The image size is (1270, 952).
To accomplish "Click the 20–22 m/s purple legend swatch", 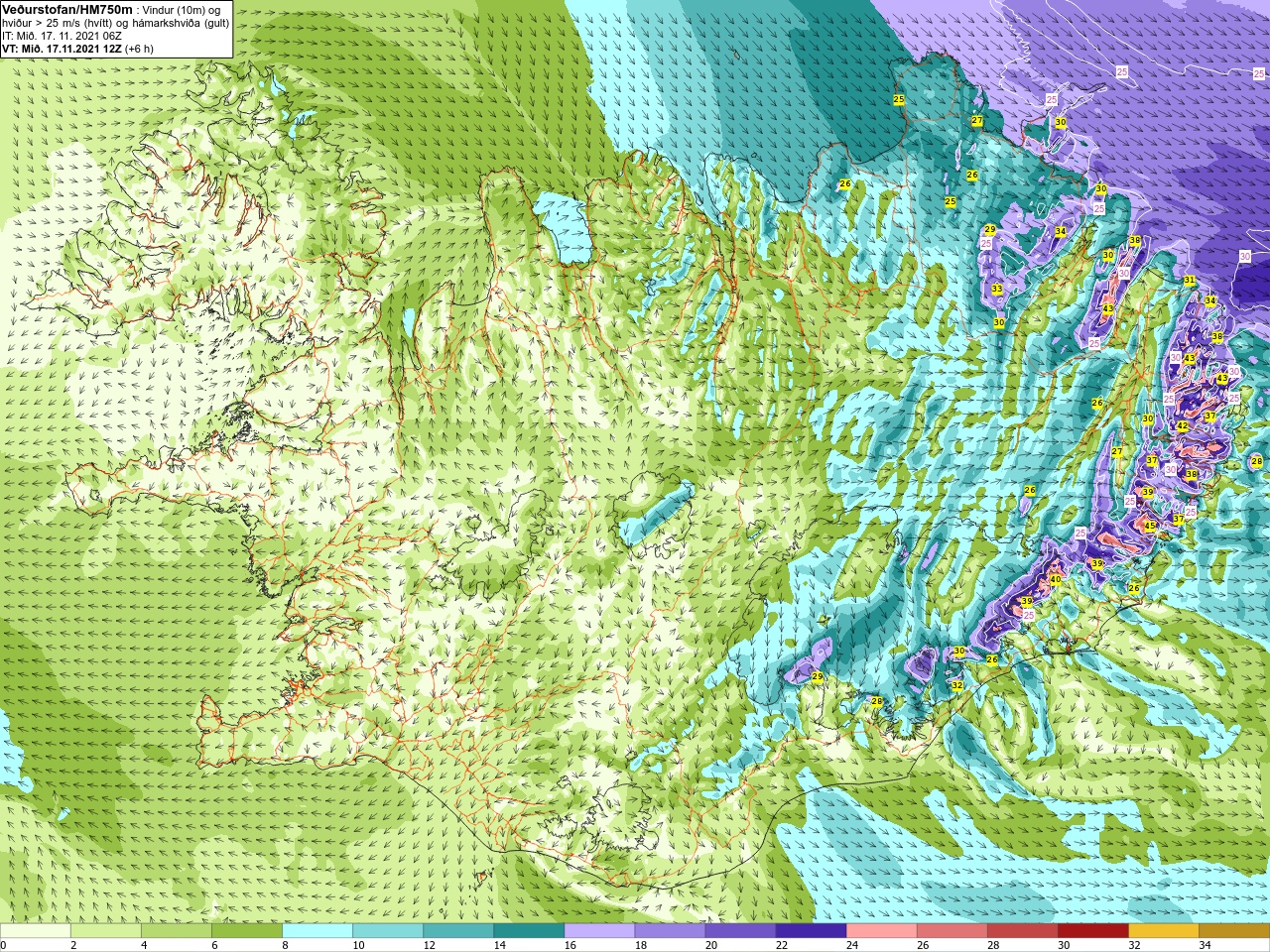I will tap(740, 931).
